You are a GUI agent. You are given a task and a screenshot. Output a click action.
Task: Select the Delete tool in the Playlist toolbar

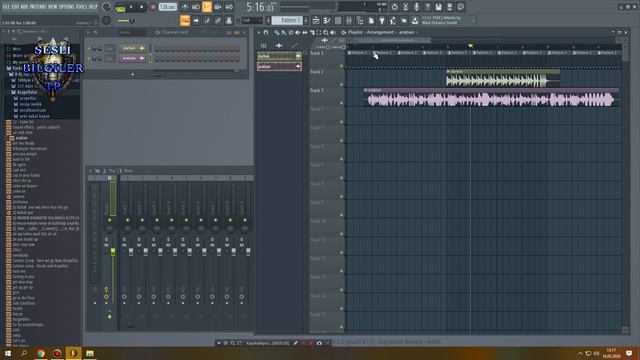point(291,32)
